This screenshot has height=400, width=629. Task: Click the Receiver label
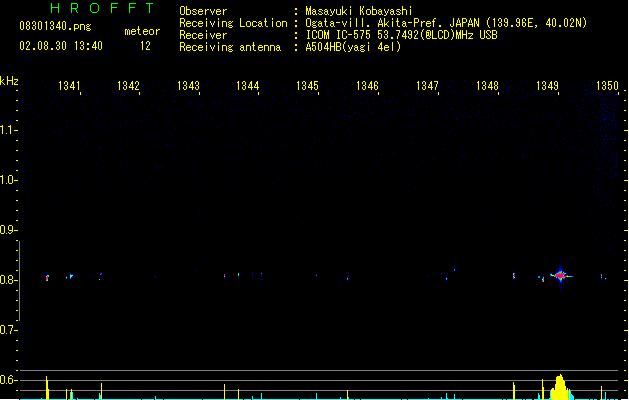(x=203, y=35)
